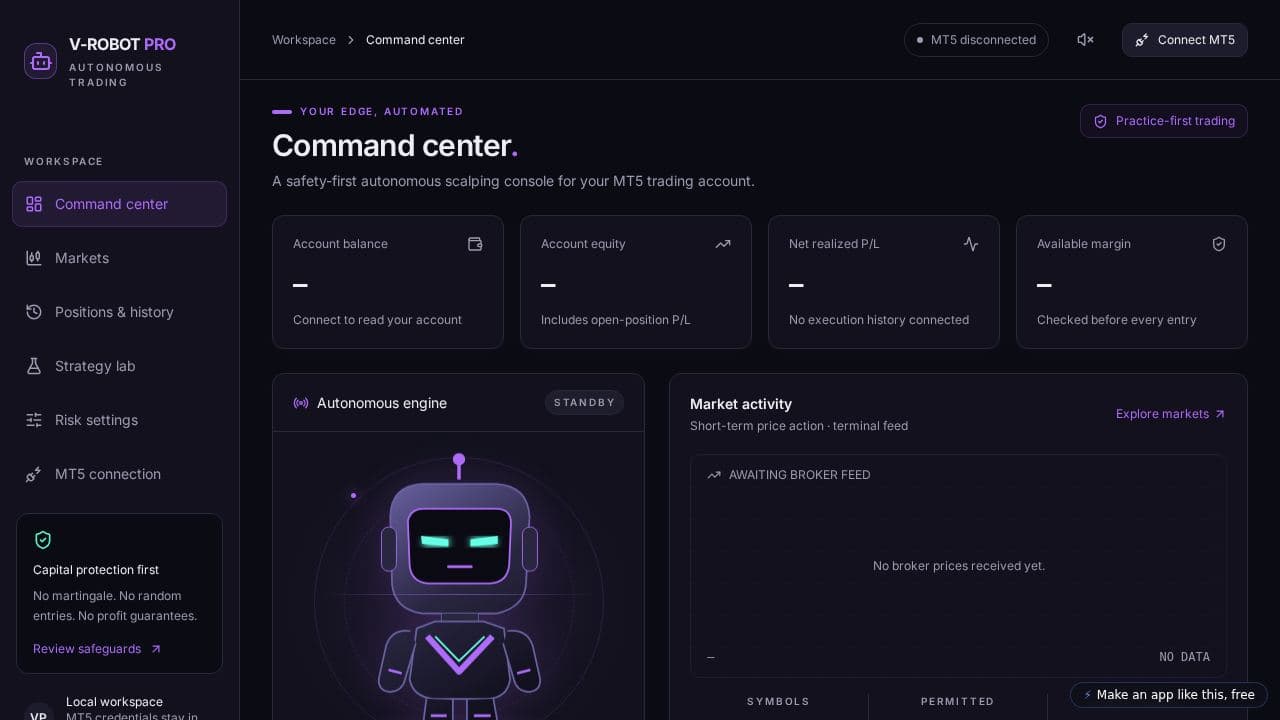Click 'Make an app like this, free'
Screen dimensions: 1280x720
tap(1169, 695)
